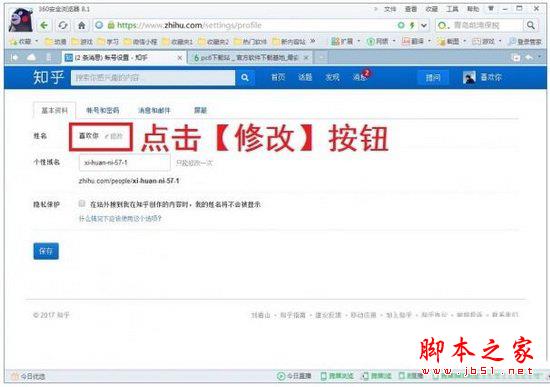Image resolution: width=550 pixels, height=387 pixels.
Task: Open the 截图 dropdown arrow
Action: click(x=465, y=41)
